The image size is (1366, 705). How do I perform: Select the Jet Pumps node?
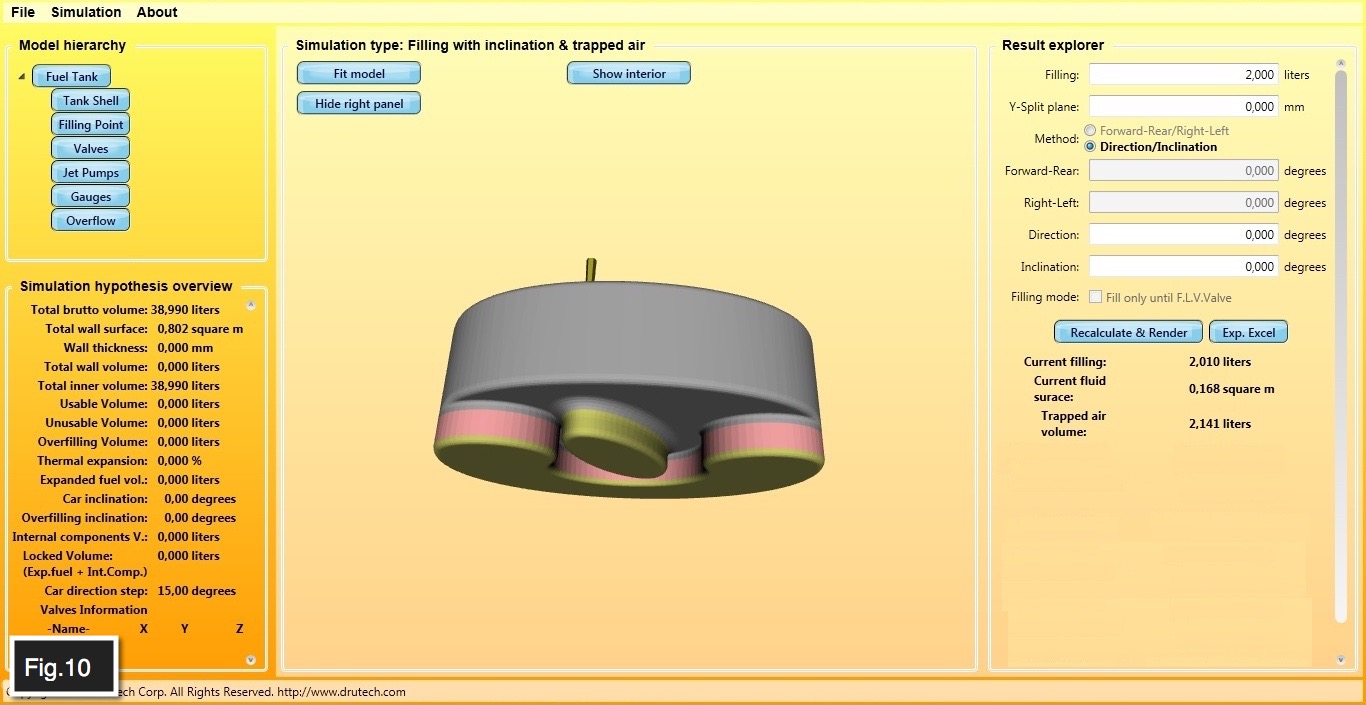click(91, 173)
